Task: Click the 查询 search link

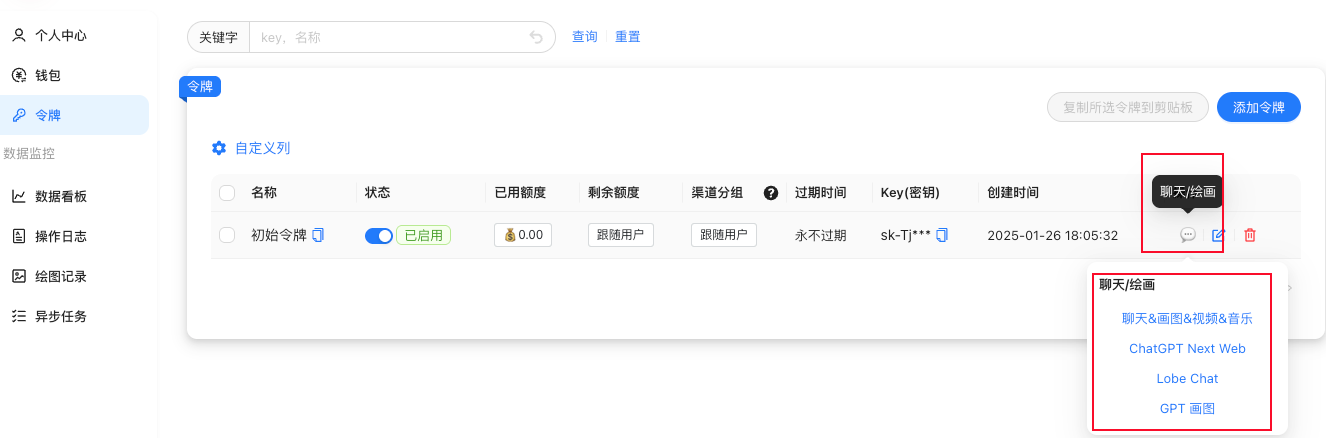Action: 585,37
